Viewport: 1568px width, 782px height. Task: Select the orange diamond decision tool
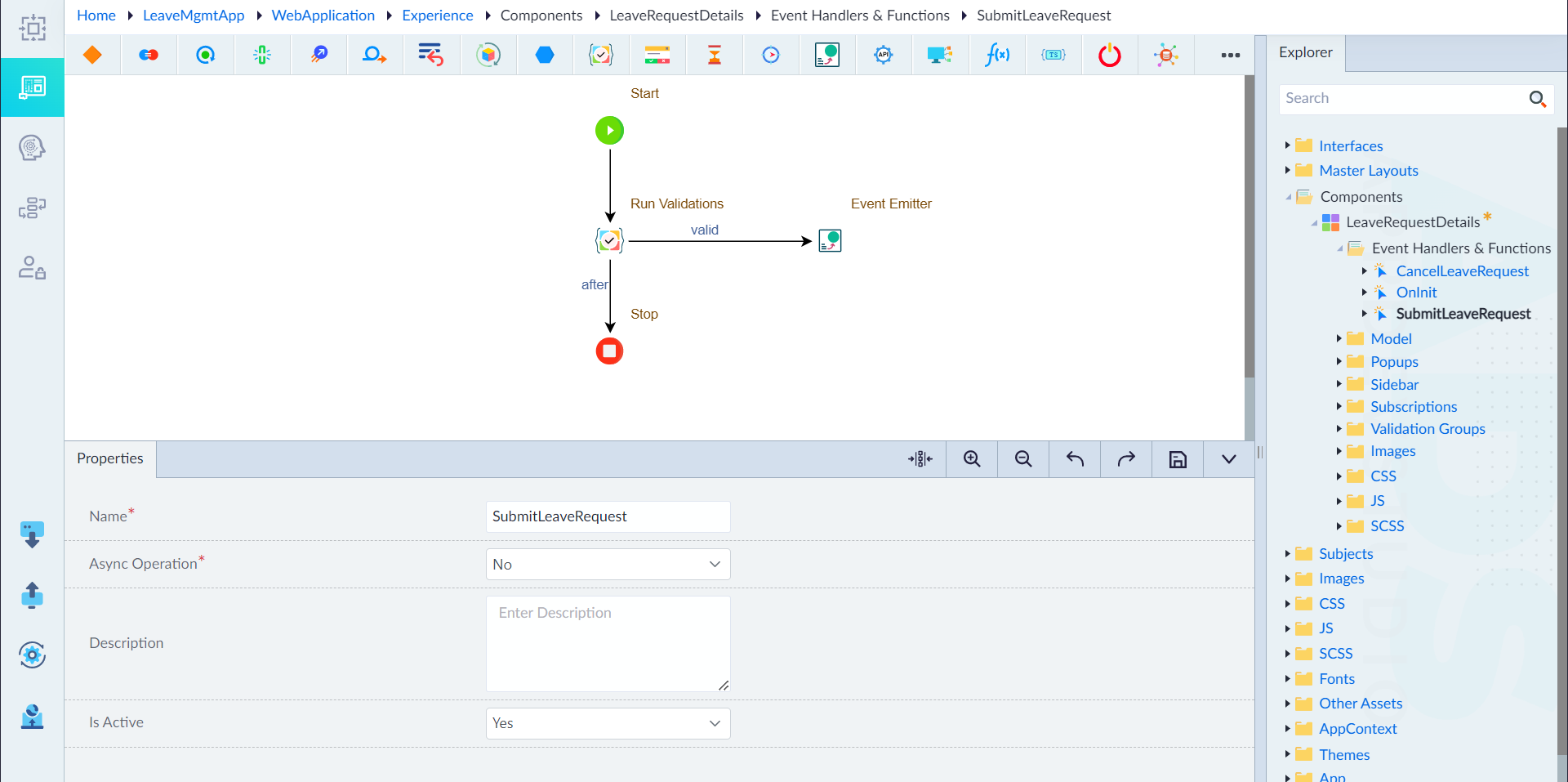click(x=92, y=55)
